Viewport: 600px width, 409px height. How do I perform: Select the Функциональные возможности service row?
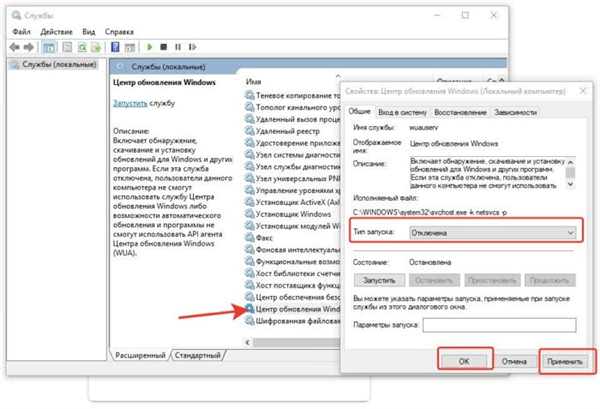pos(292,261)
